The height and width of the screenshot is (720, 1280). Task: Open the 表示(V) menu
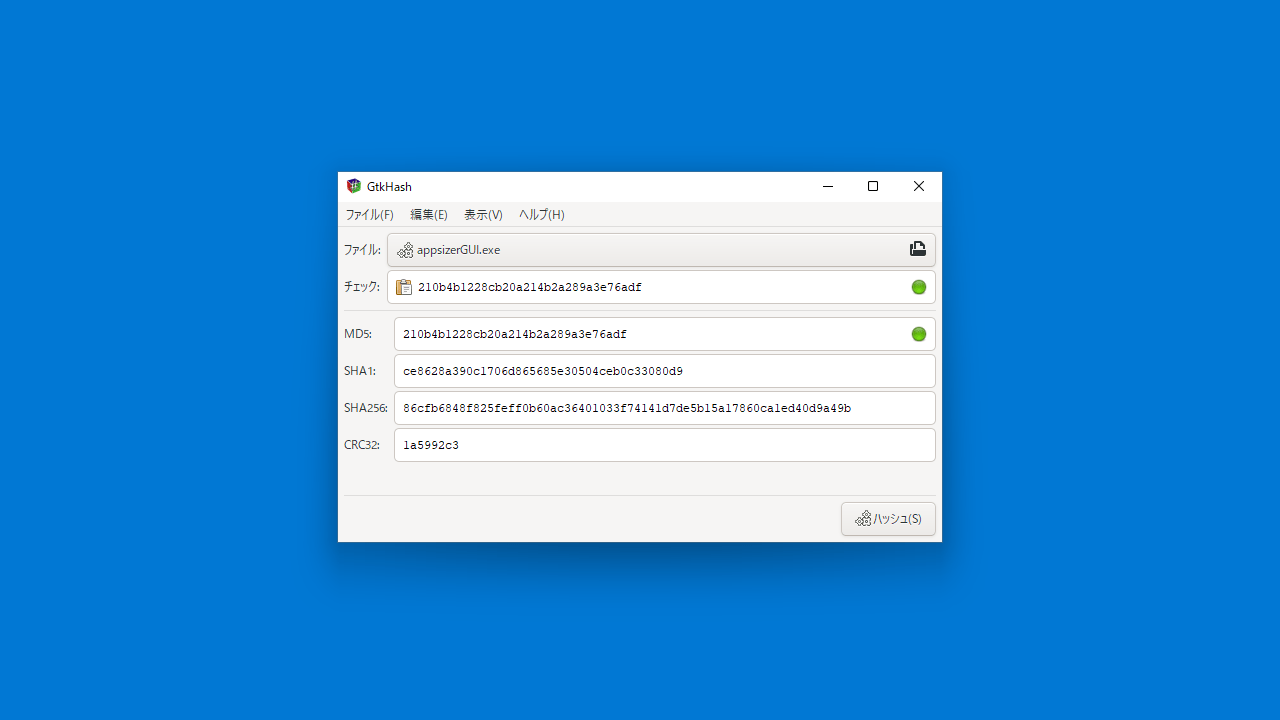483,215
